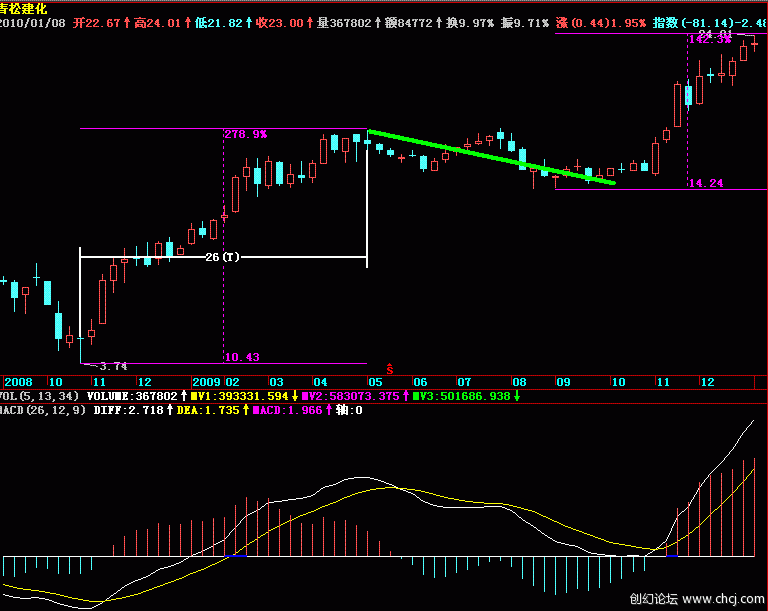Click the 2009 year marker on timeline
768x611 pixels.
(205, 382)
